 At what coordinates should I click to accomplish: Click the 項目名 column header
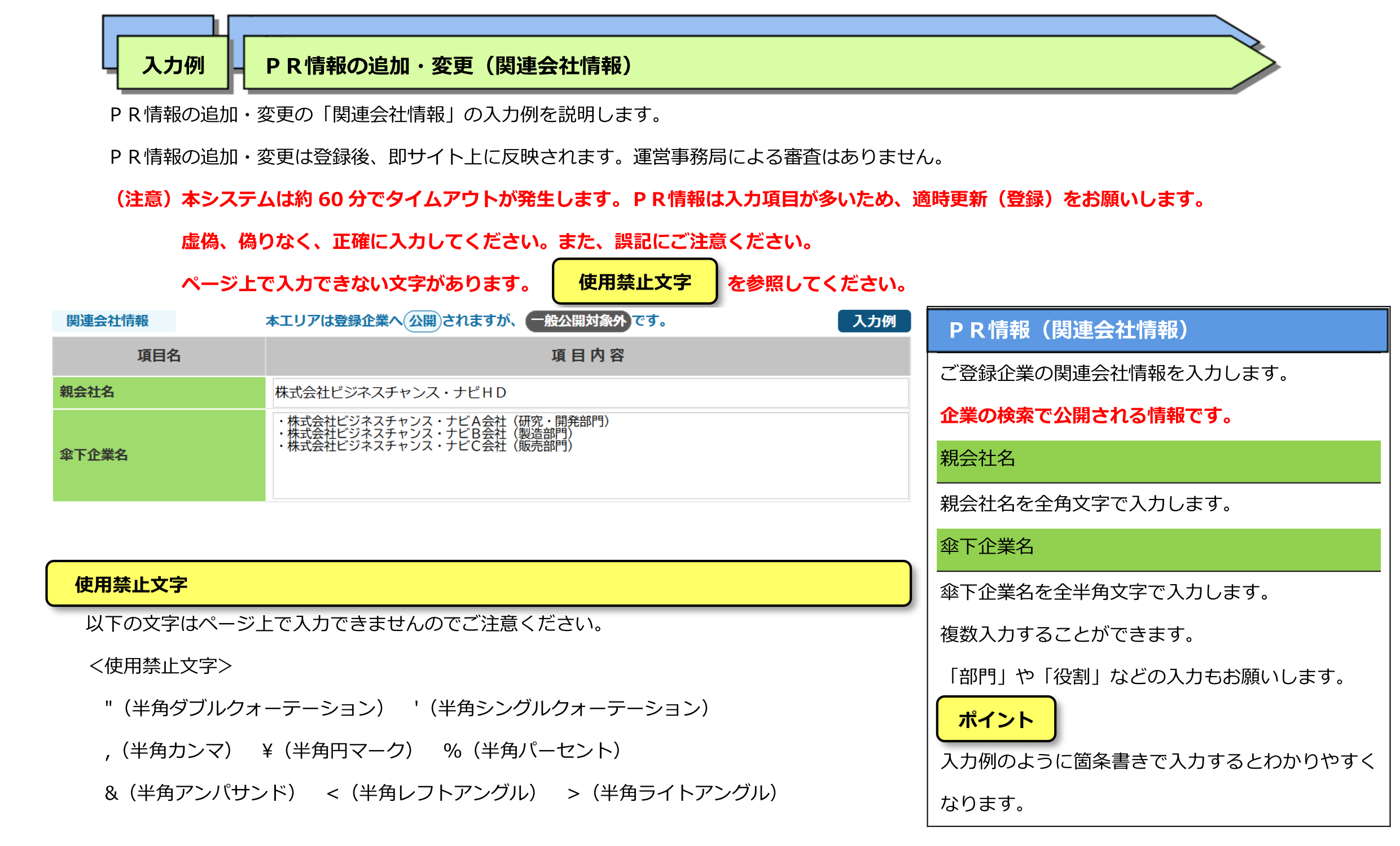pos(159,356)
